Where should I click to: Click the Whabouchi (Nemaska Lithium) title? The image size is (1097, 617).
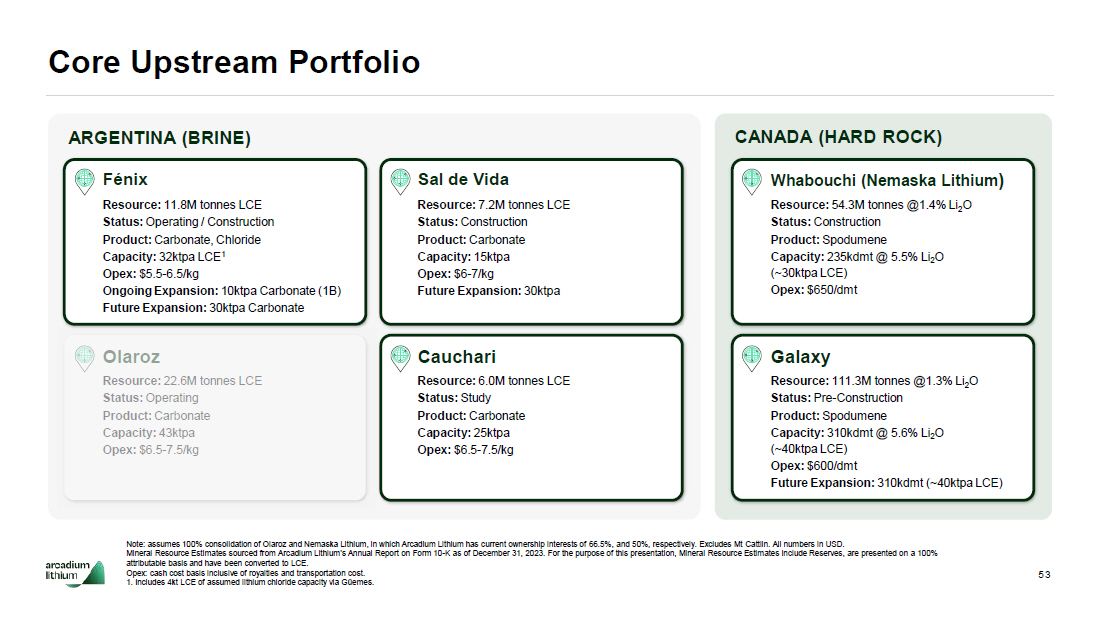point(887,180)
